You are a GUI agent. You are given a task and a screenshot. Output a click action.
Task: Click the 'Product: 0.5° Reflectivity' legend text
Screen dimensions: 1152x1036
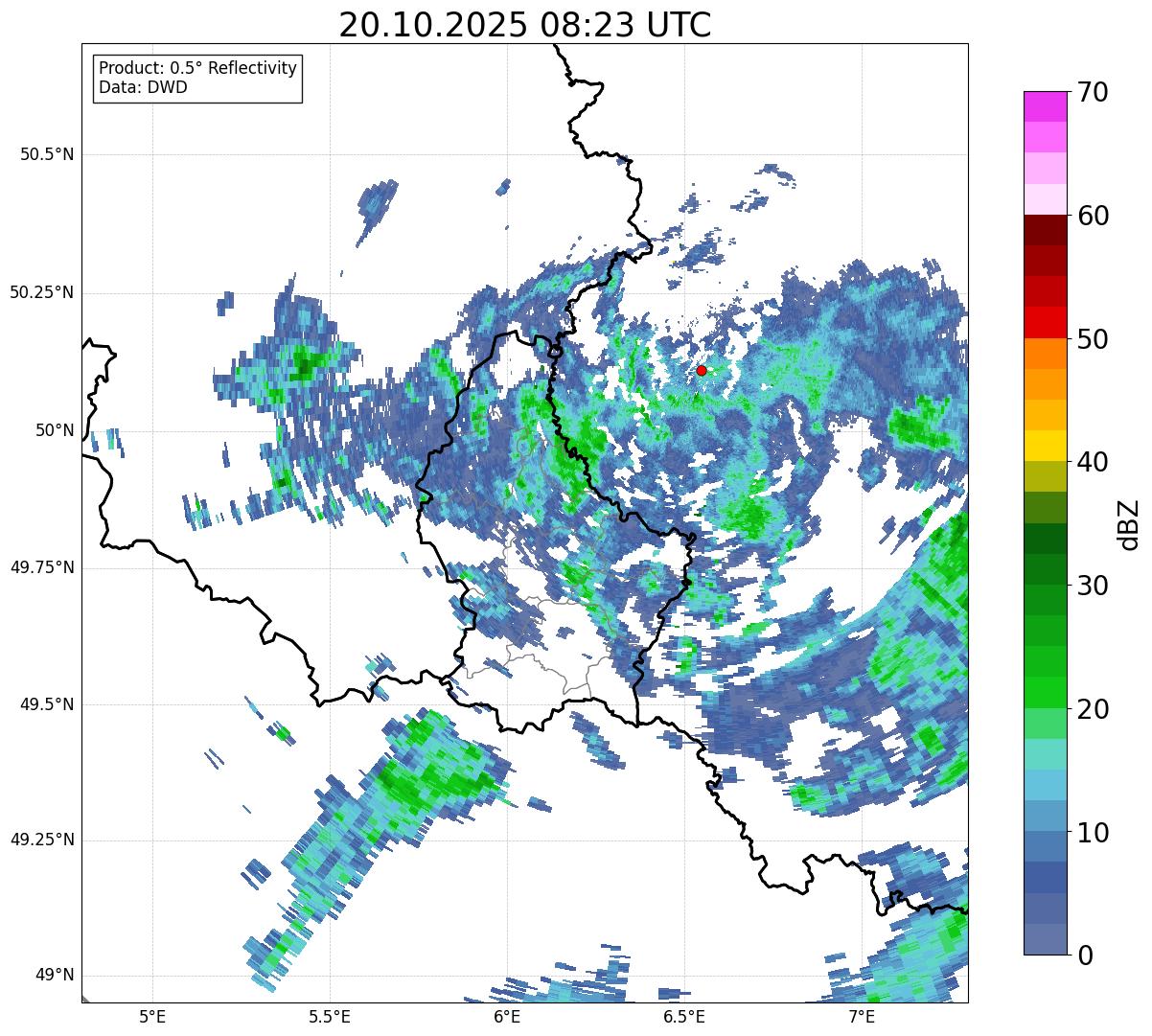coord(197,69)
